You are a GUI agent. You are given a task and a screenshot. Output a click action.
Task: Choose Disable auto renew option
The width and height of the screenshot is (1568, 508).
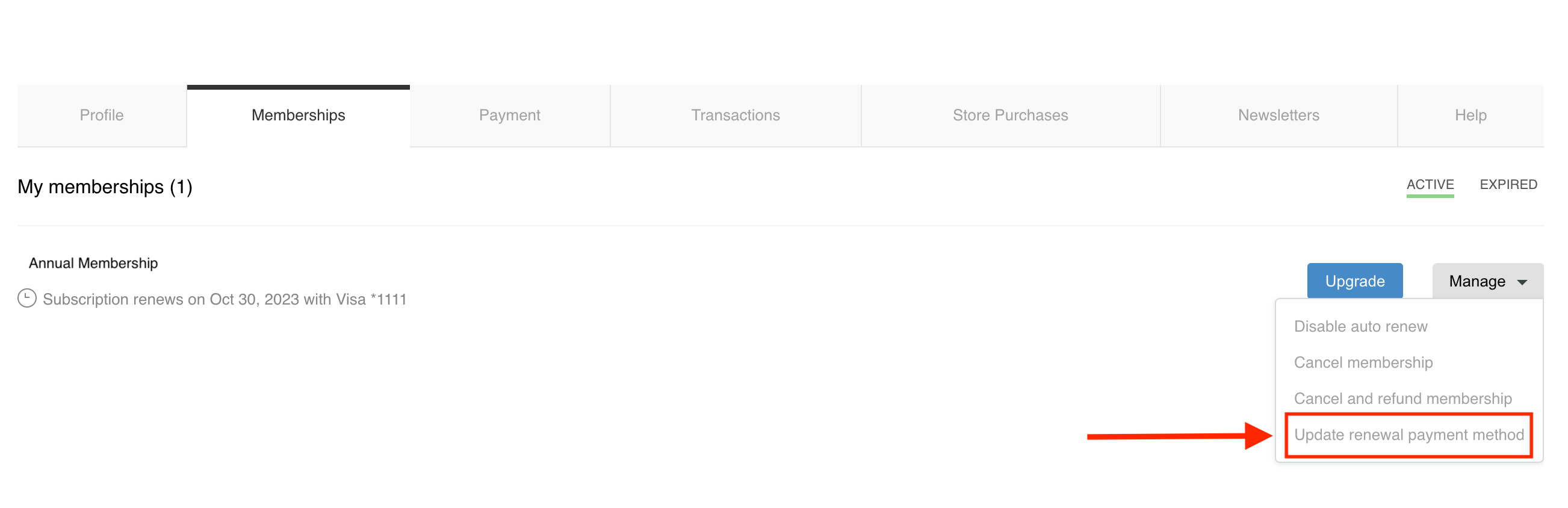[x=1360, y=327]
